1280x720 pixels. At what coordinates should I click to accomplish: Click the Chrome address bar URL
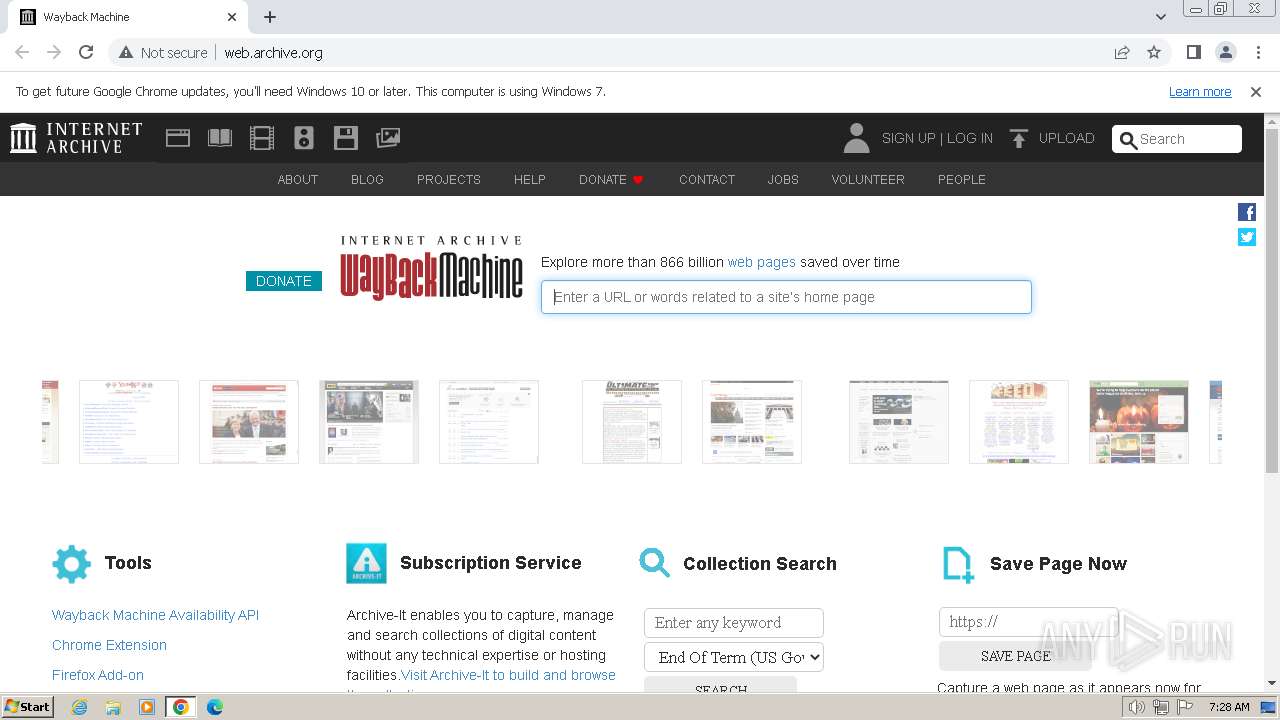pyautogui.click(x=273, y=52)
